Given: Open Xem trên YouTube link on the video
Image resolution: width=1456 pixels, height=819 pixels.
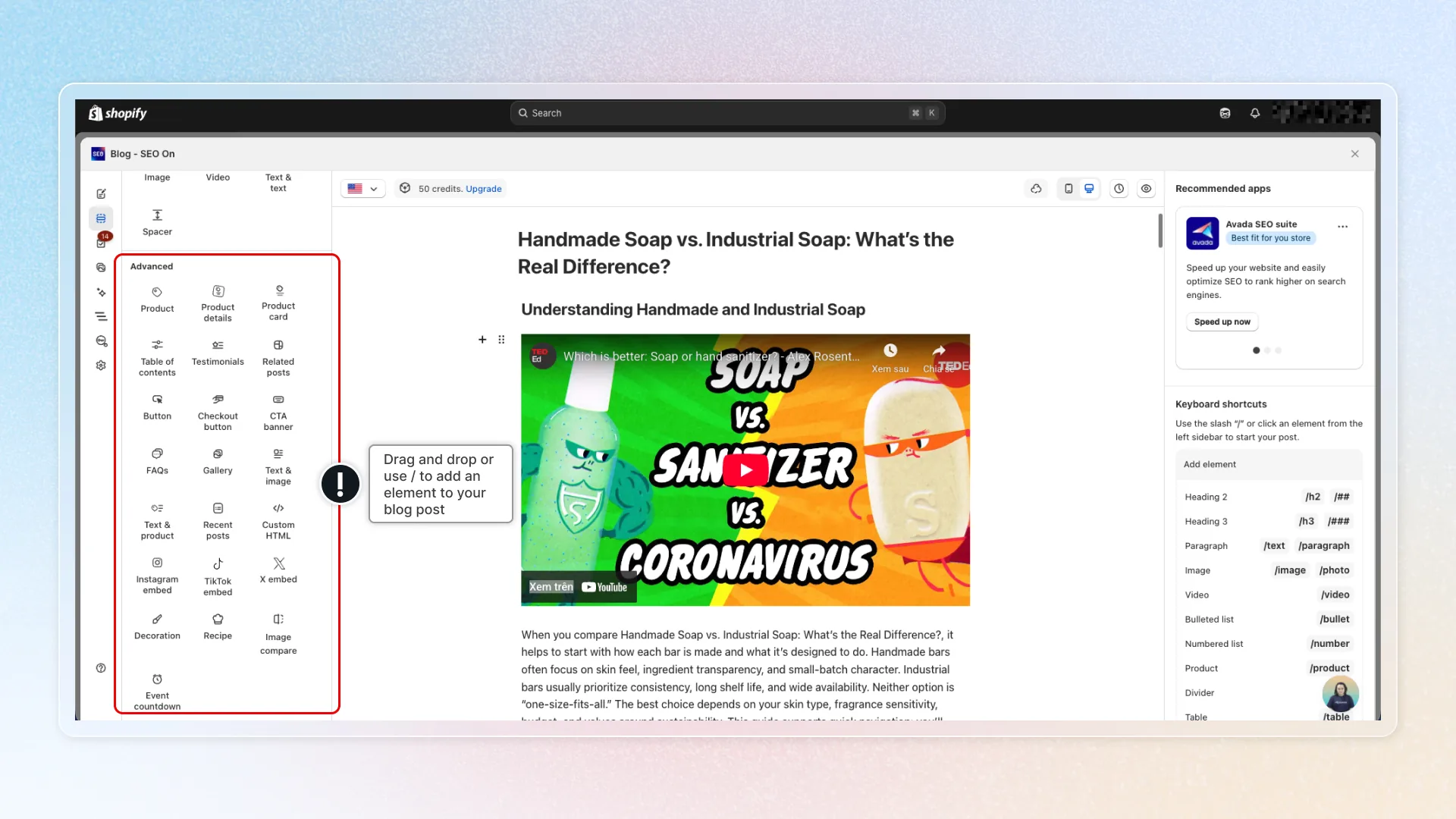Looking at the screenshot, I should (578, 587).
